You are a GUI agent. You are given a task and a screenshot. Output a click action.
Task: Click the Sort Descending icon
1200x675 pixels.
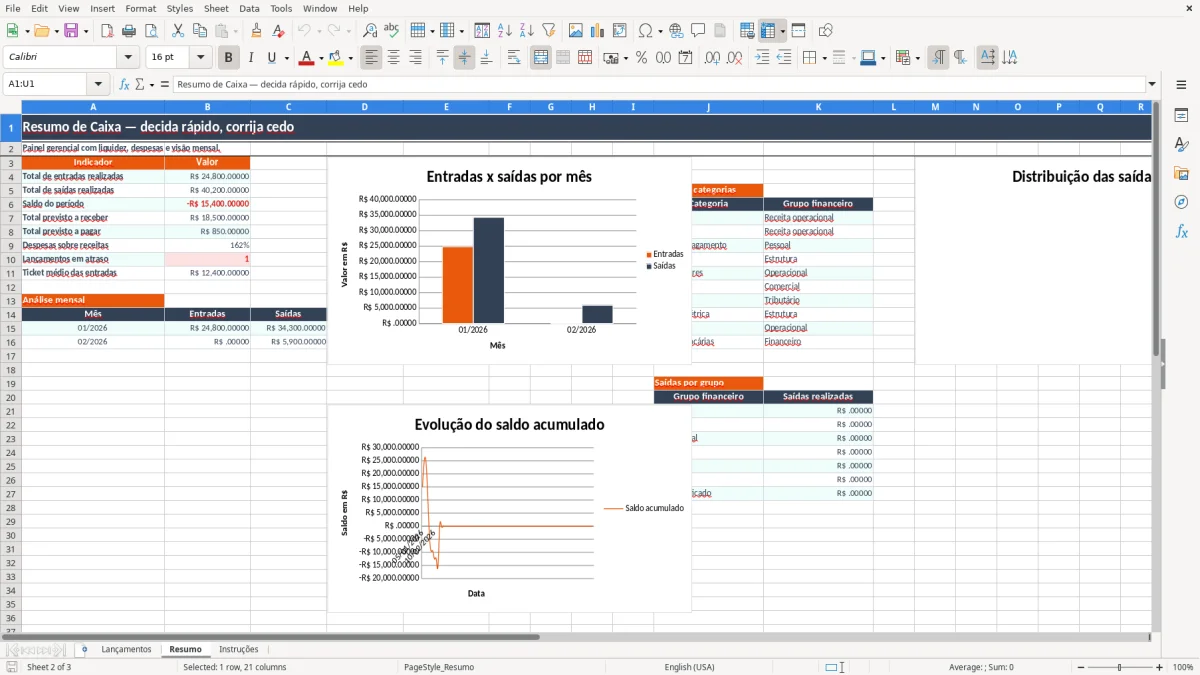click(527, 31)
